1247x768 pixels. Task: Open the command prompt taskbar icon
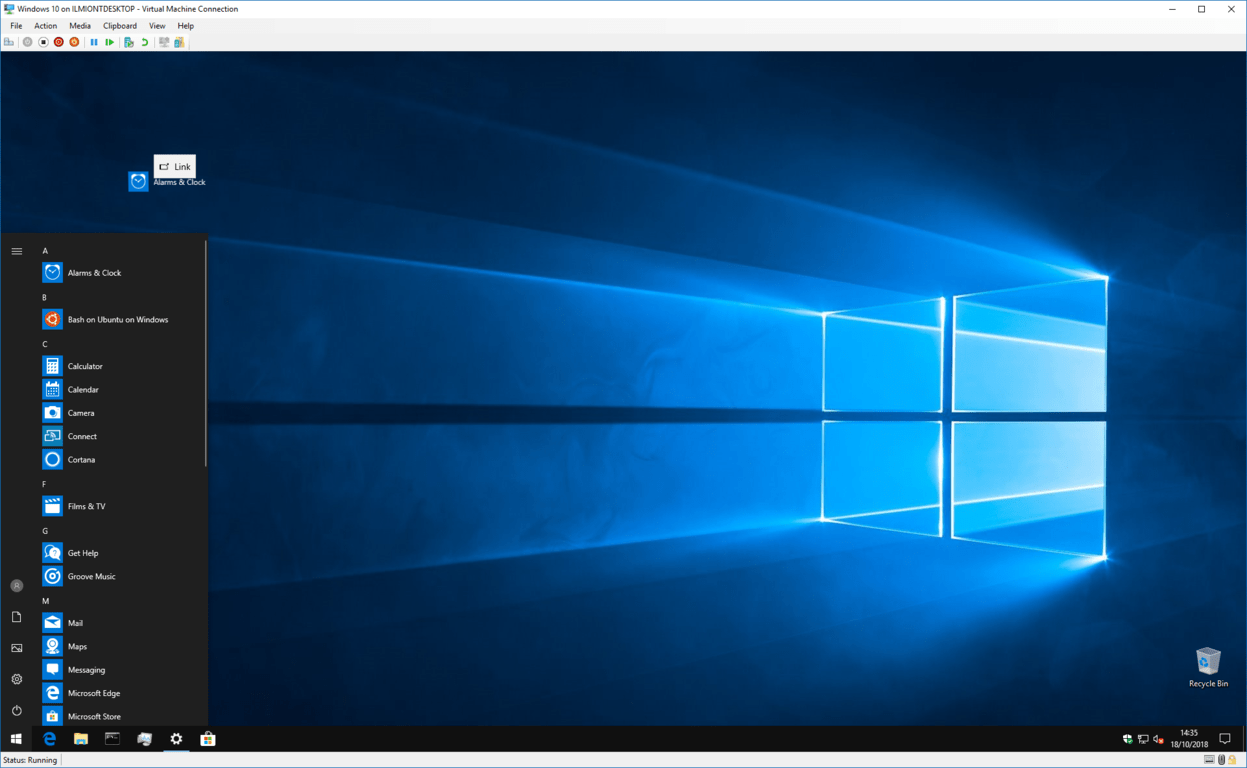[112, 739]
